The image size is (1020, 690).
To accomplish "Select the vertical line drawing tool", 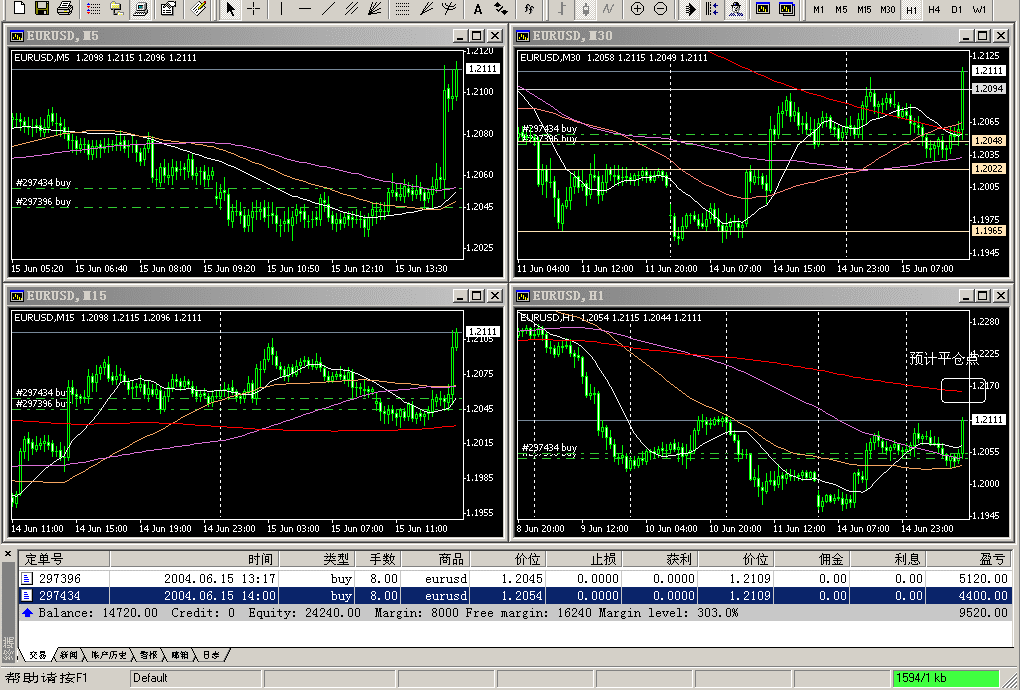I will (281, 8).
